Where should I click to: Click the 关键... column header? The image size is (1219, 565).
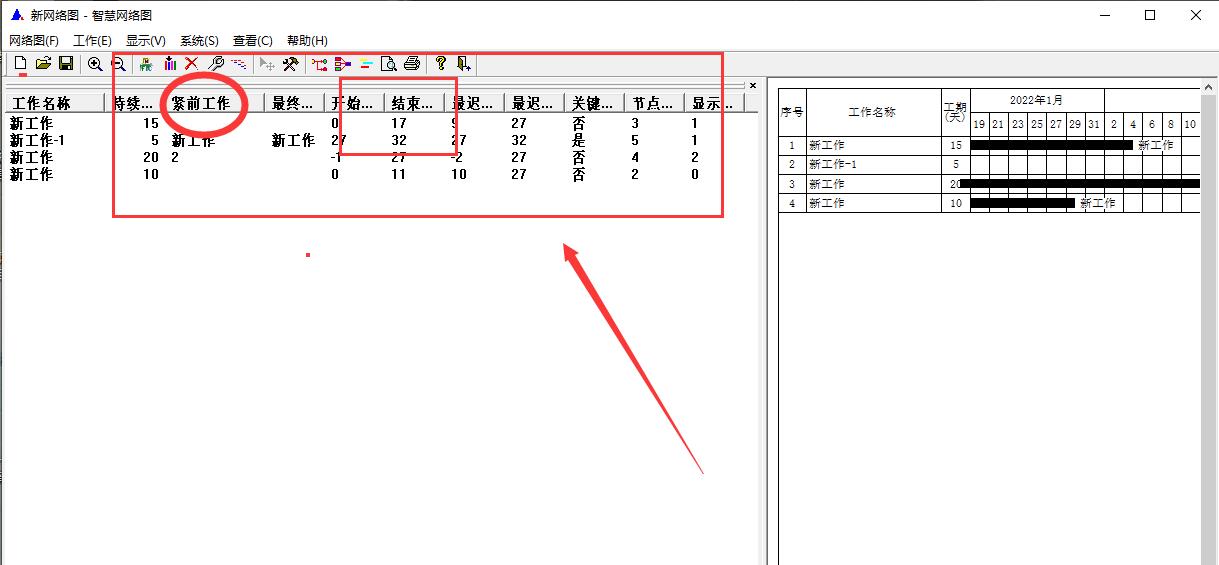[x=594, y=103]
